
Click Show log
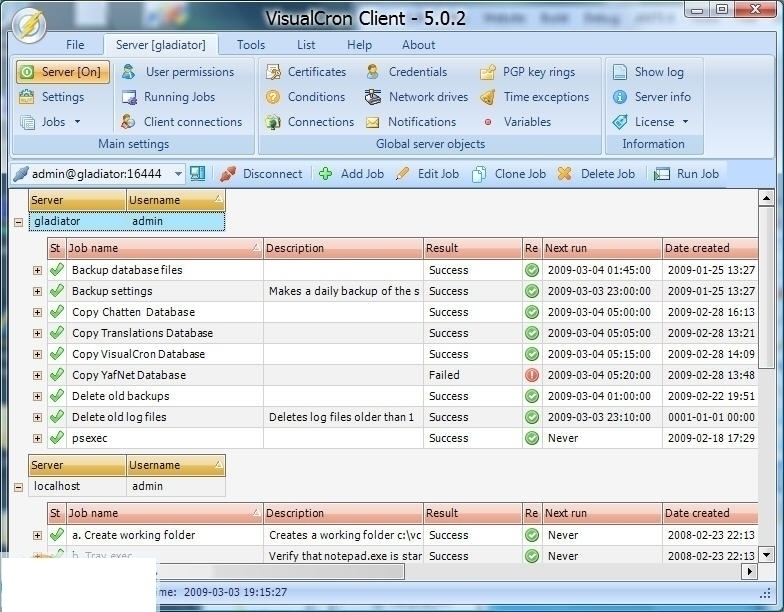pyautogui.click(x=648, y=72)
